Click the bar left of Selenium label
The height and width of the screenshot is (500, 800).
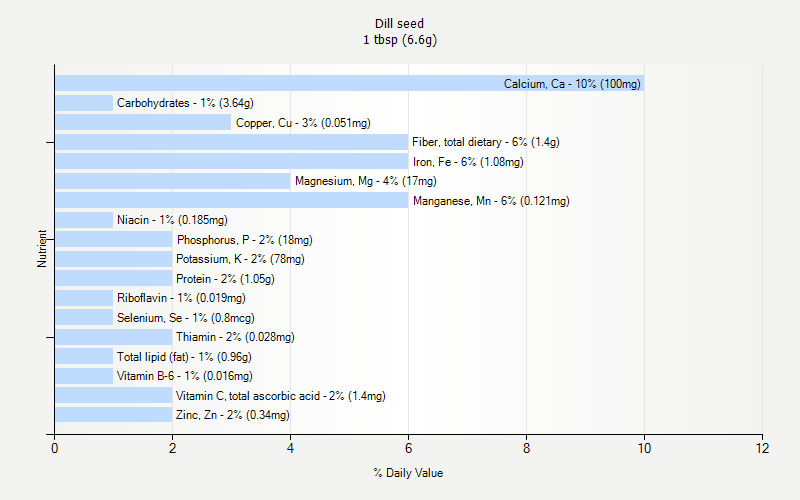pos(84,317)
